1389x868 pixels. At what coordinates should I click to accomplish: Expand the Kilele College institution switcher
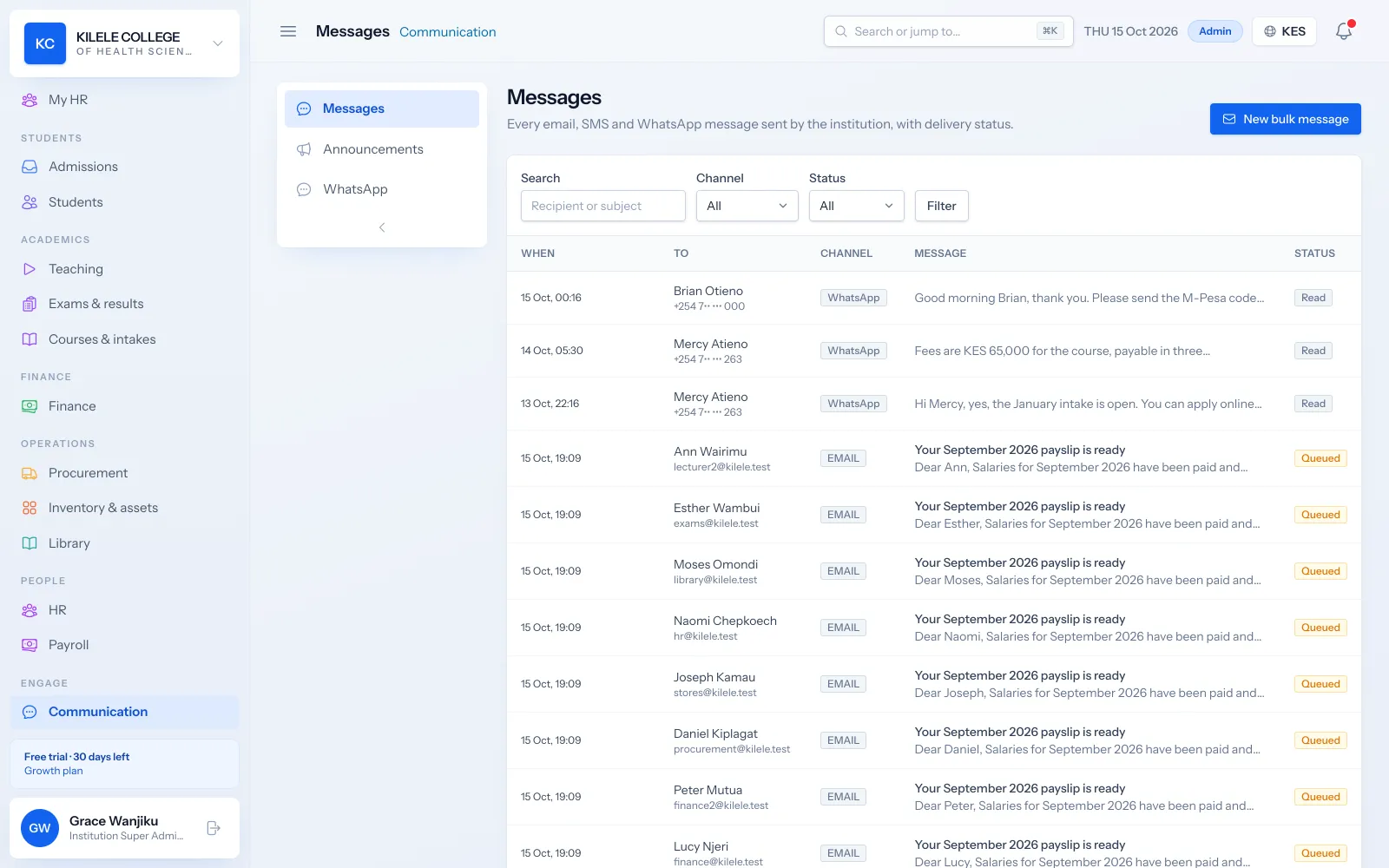[x=124, y=43]
